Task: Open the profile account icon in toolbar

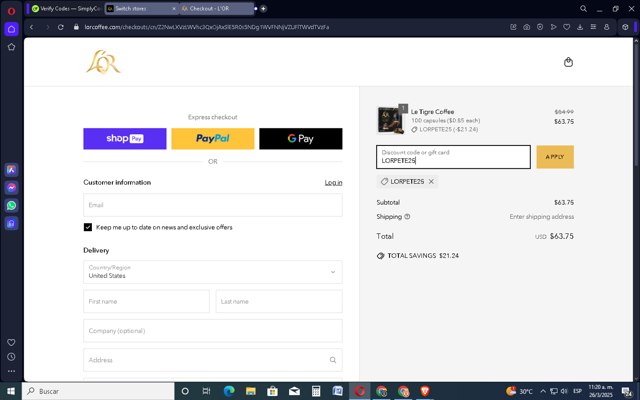Action: (607, 27)
